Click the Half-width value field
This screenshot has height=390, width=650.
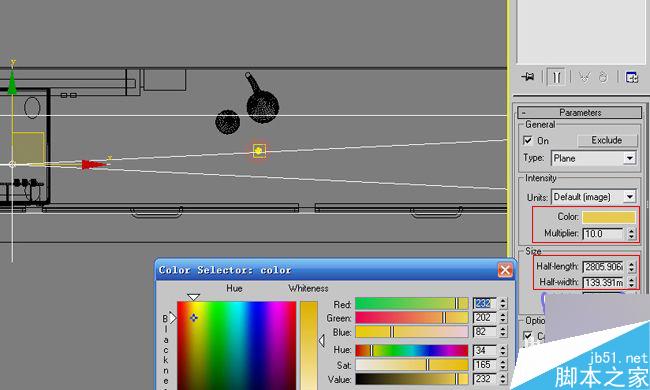(604, 282)
